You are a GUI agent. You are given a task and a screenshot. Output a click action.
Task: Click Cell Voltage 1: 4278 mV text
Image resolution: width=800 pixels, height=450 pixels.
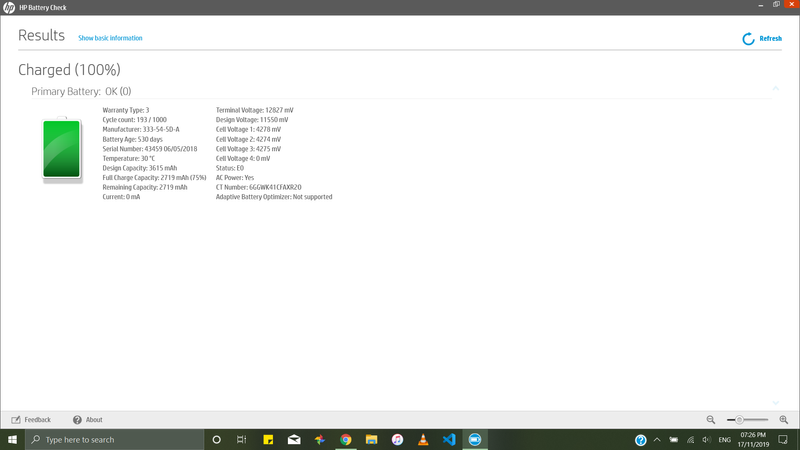pos(248,130)
